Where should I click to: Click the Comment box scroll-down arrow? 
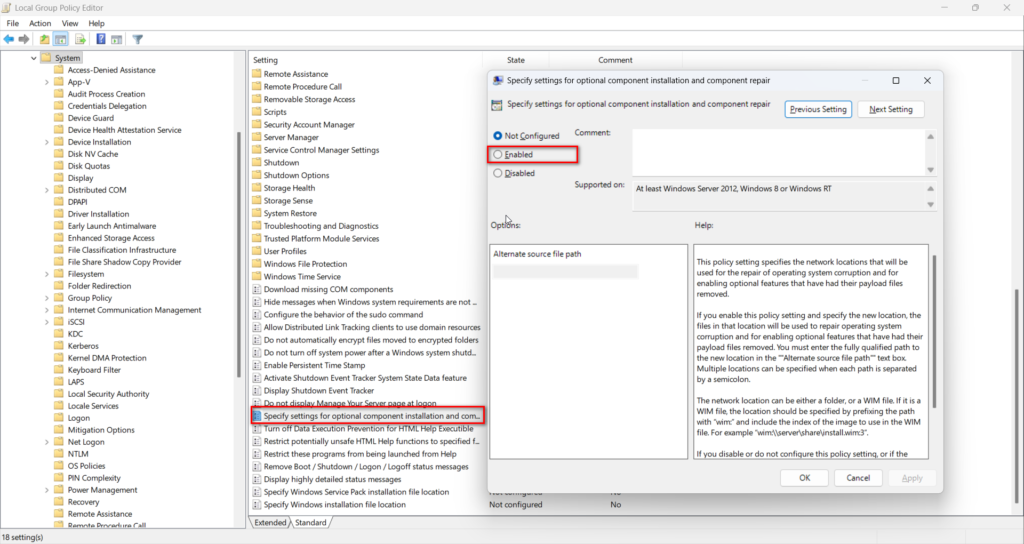pos(931,170)
